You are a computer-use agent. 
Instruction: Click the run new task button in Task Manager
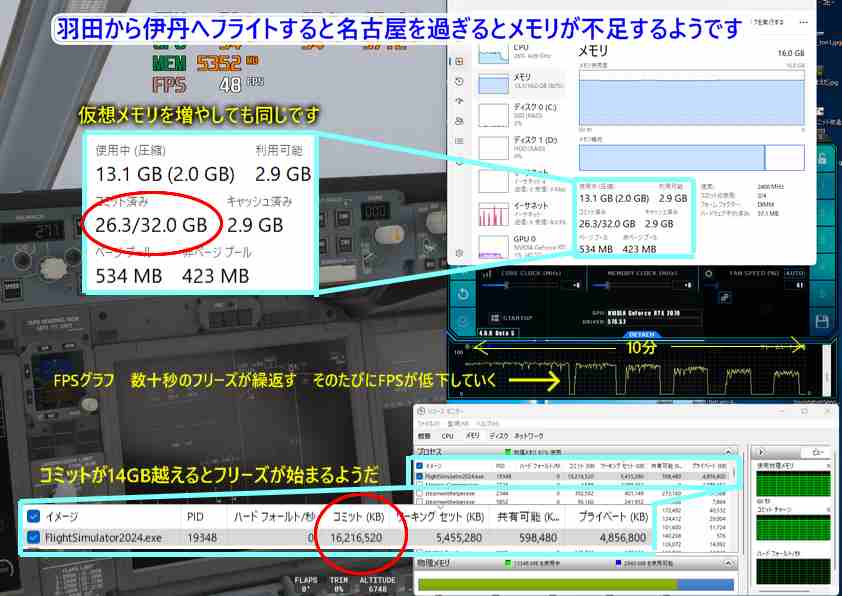point(768,23)
